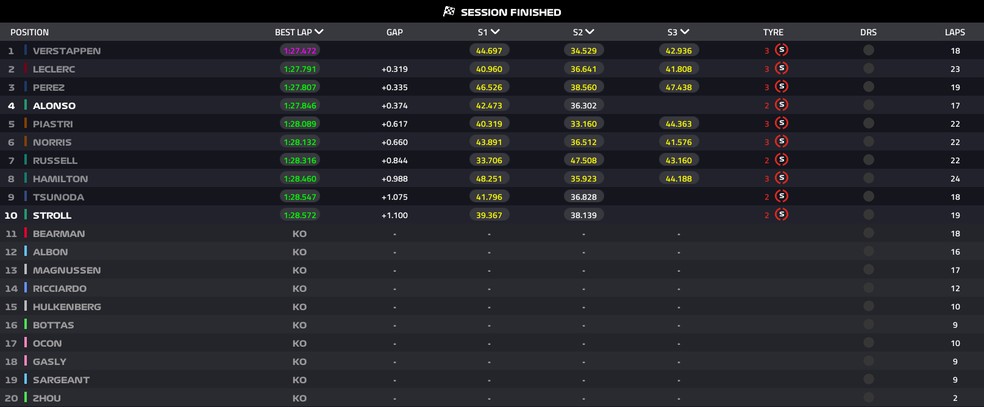Click the SARGEANT driver name

(x=61, y=379)
